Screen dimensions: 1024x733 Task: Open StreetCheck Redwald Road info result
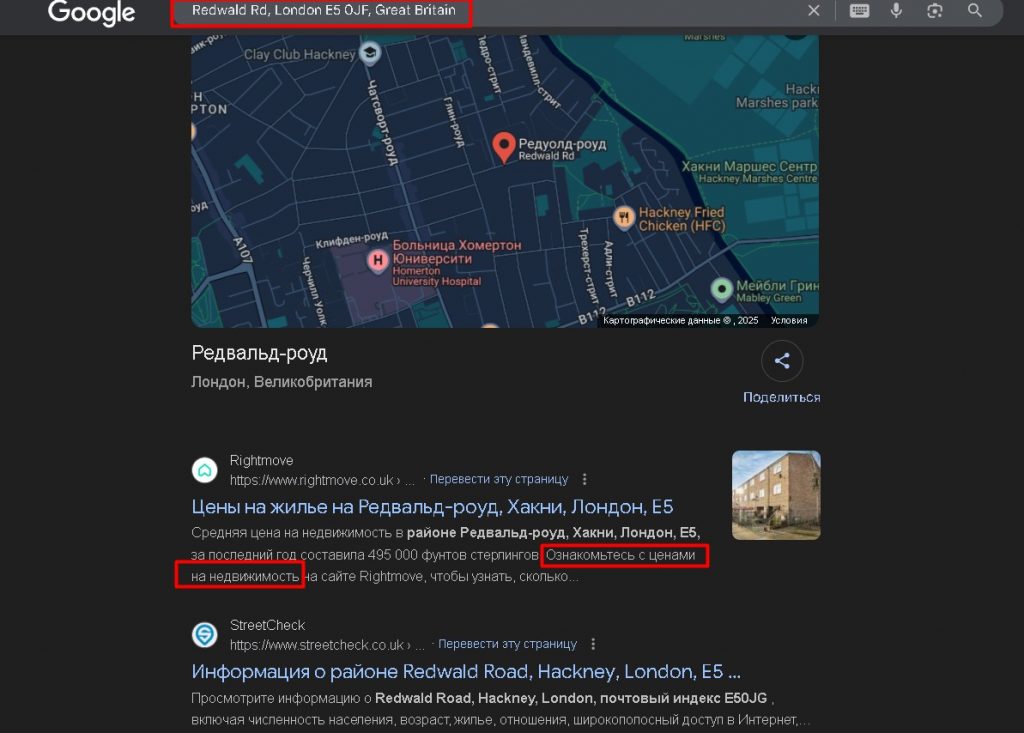(466, 672)
